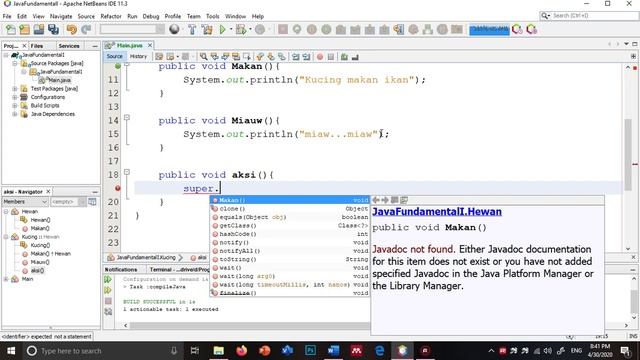
Task: Open JavaFundamentalI.Hewan Javadoc link
Action: coord(437,211)
